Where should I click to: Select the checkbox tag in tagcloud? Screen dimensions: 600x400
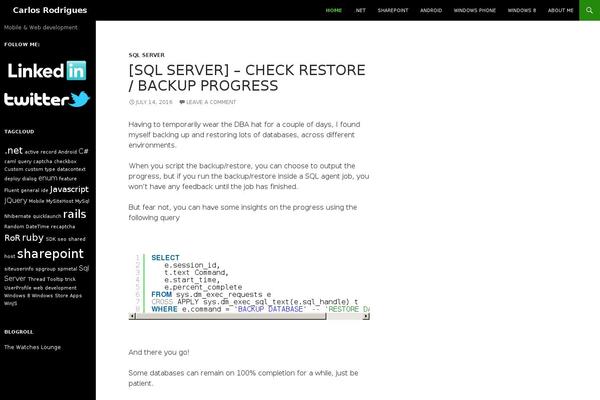[x=65, y=162]
